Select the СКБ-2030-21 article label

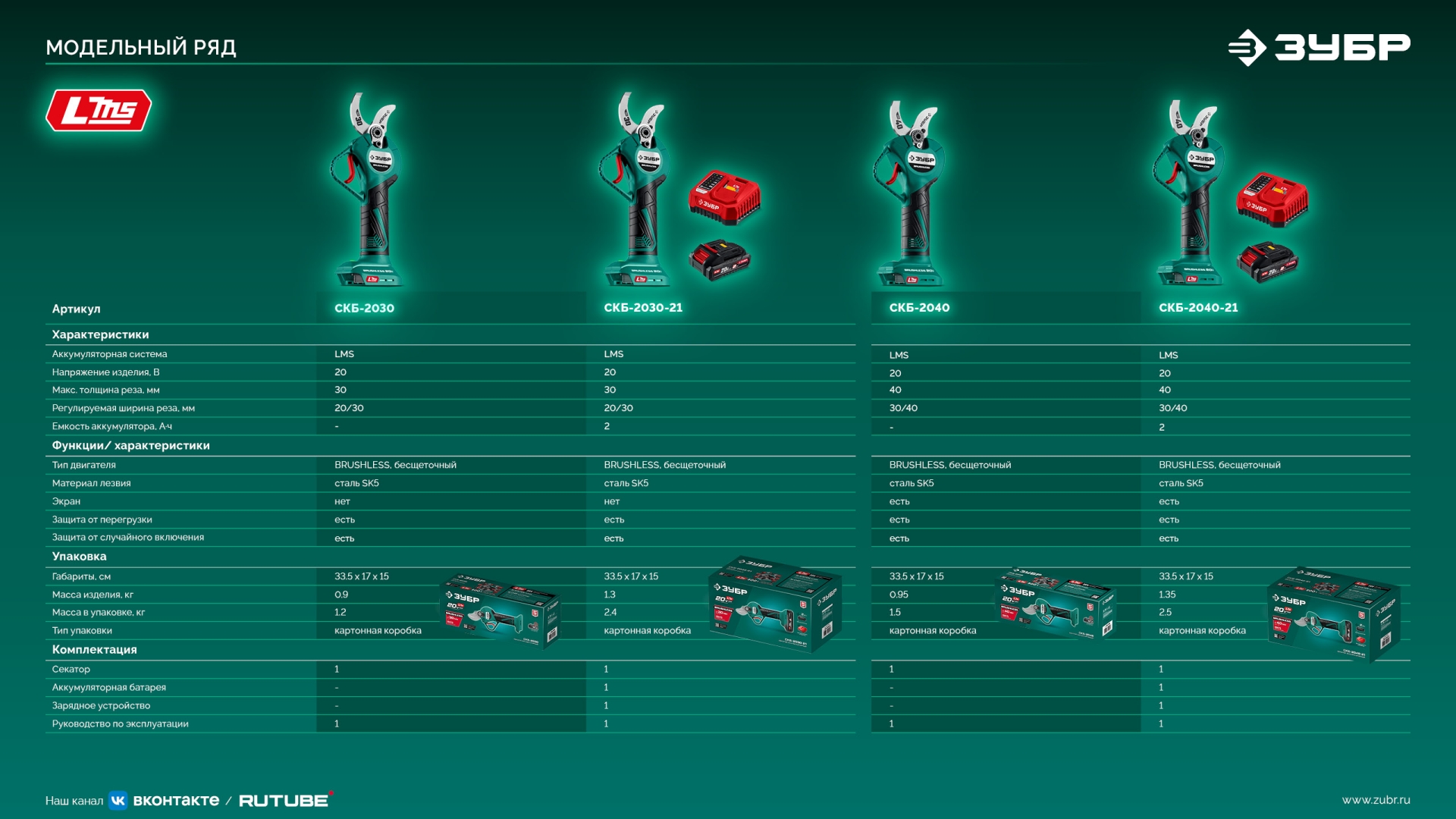(x=643, y=308)
